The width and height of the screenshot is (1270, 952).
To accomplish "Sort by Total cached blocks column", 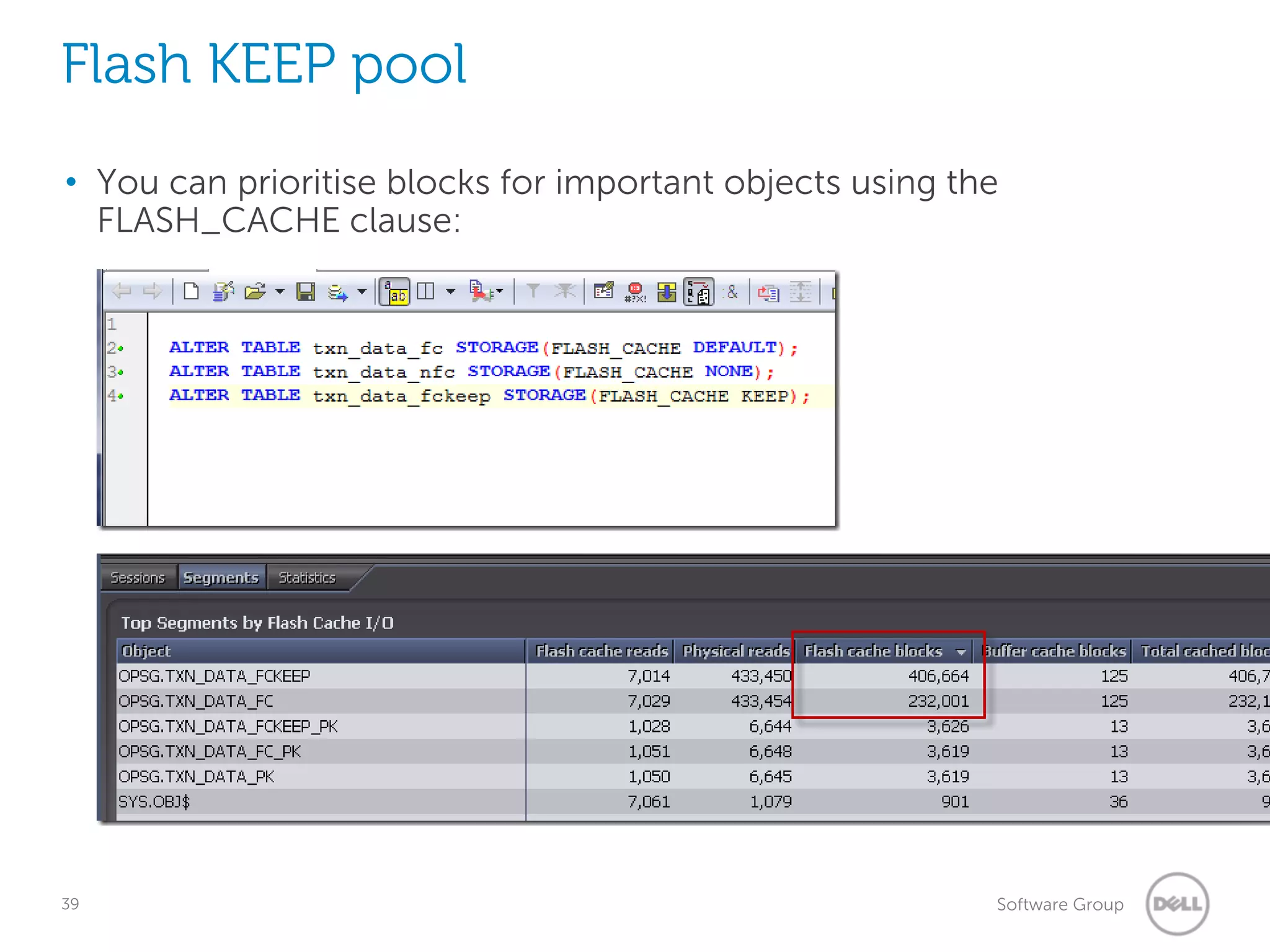I will pos(1201,651).
